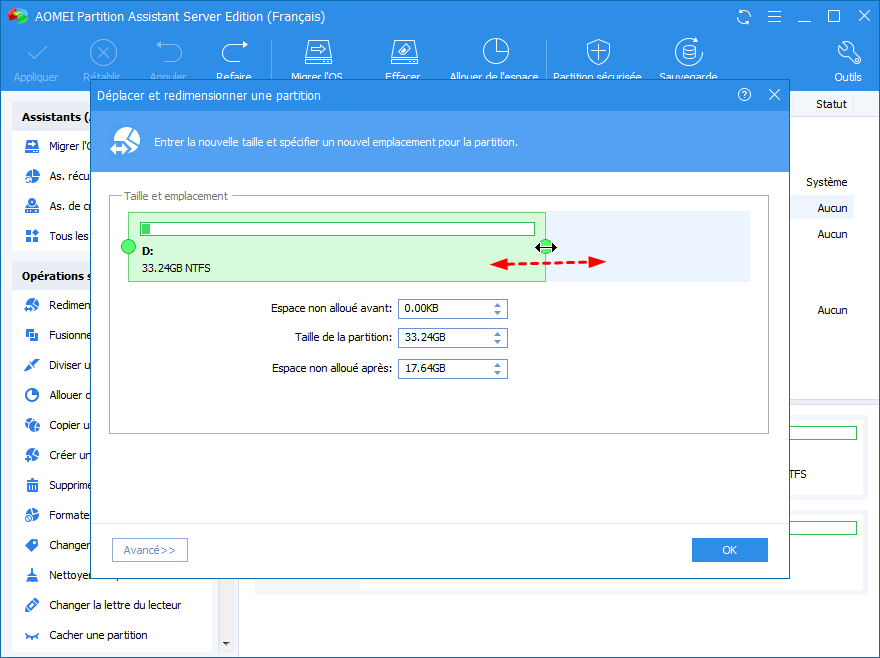Screen dimensions: 880x658
Task: Click the 33.24GB NTFS partition label
Action: [176, 268]
